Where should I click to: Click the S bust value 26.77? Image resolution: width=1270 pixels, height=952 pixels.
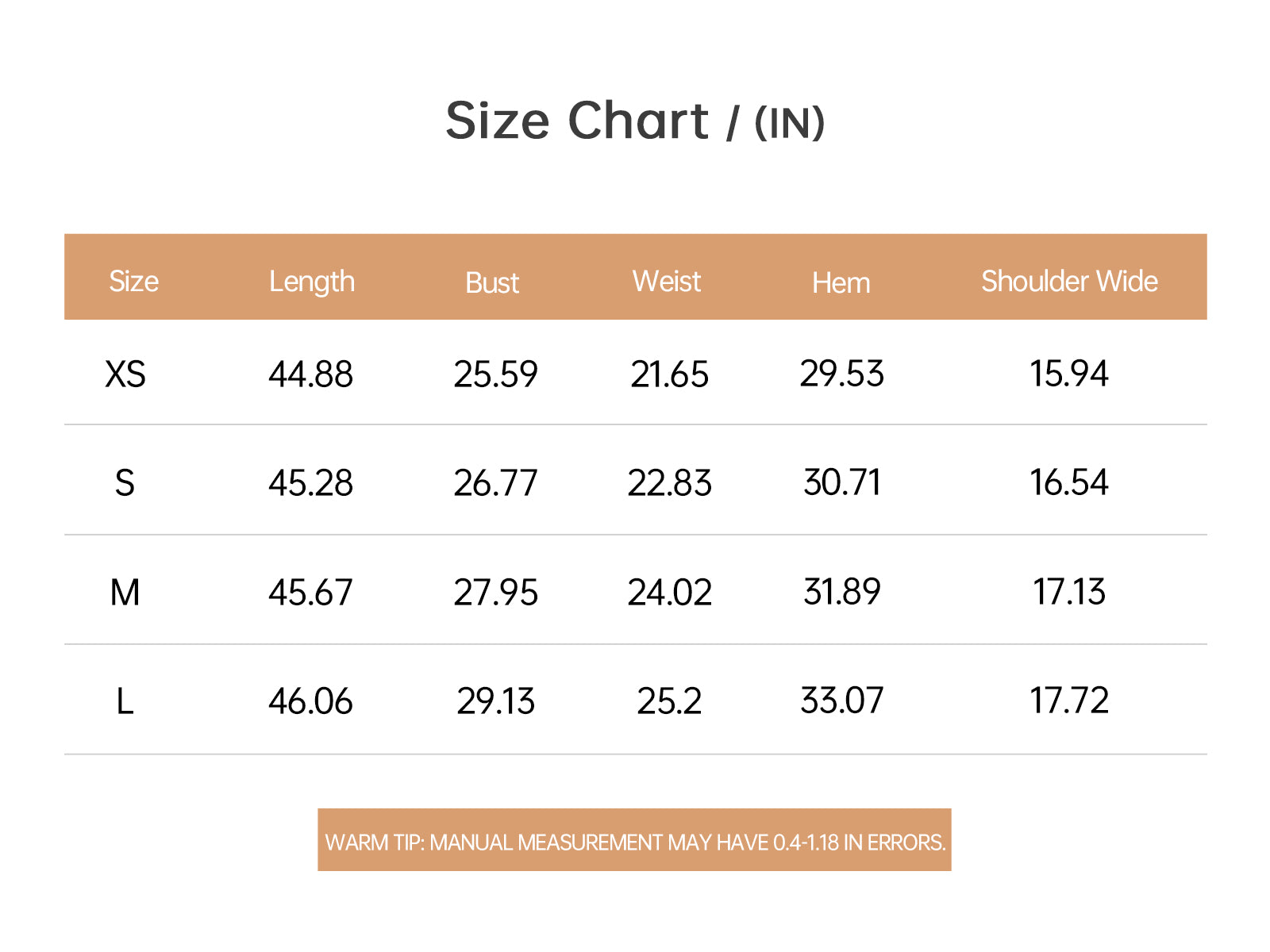click(495, 483)
